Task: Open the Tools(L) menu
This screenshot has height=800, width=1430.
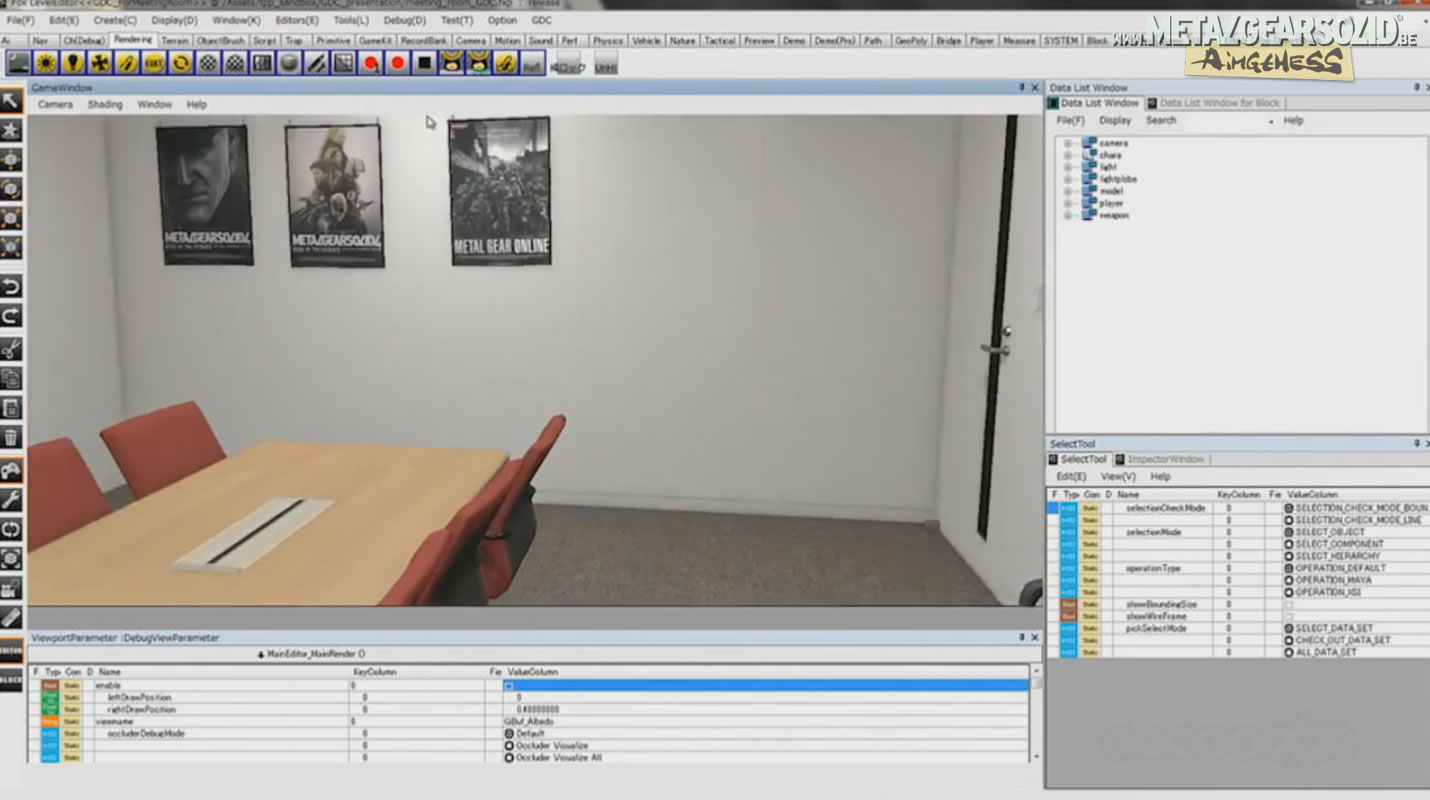Action: (350, 20)
